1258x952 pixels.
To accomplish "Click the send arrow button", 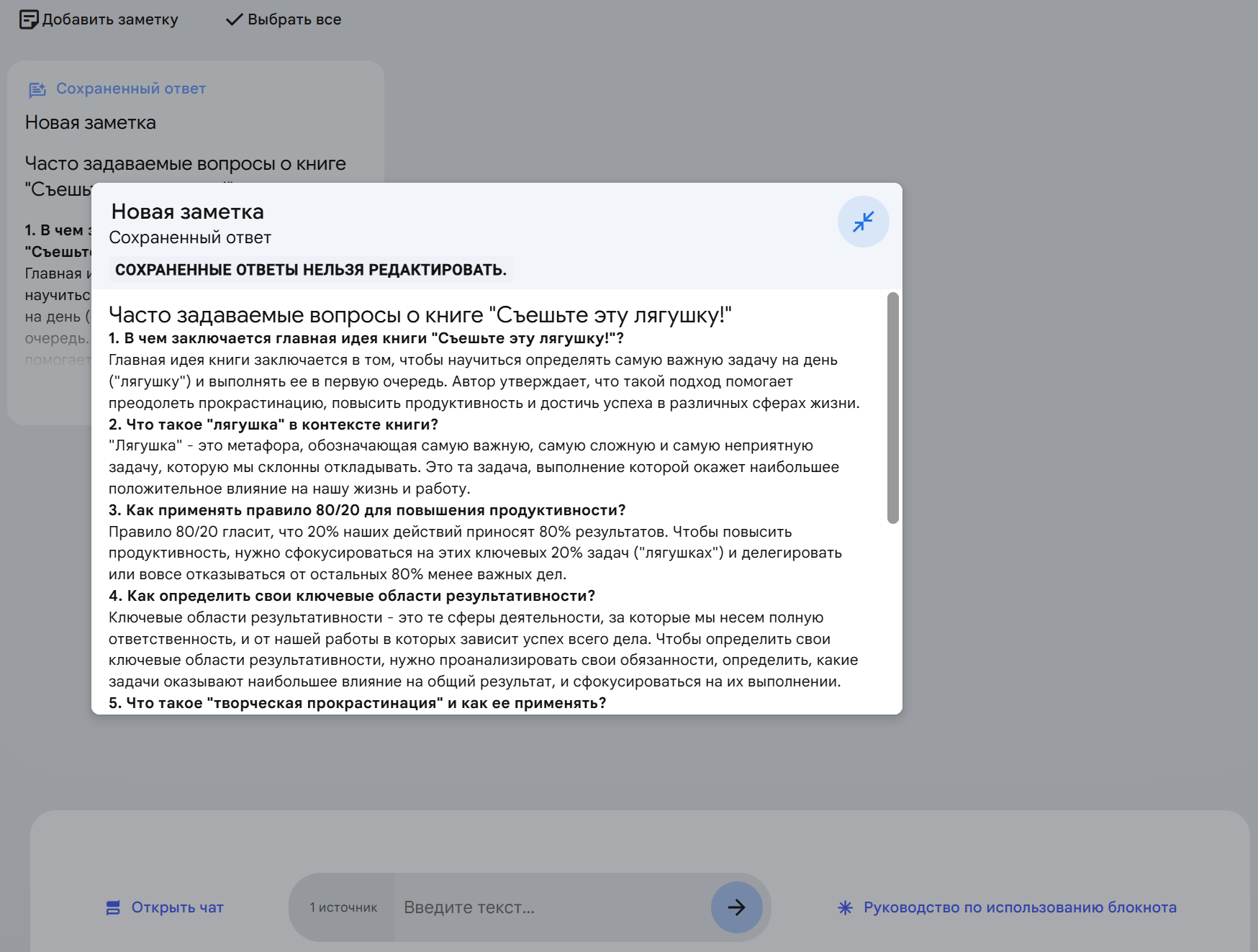I will [x=736, y=907].
